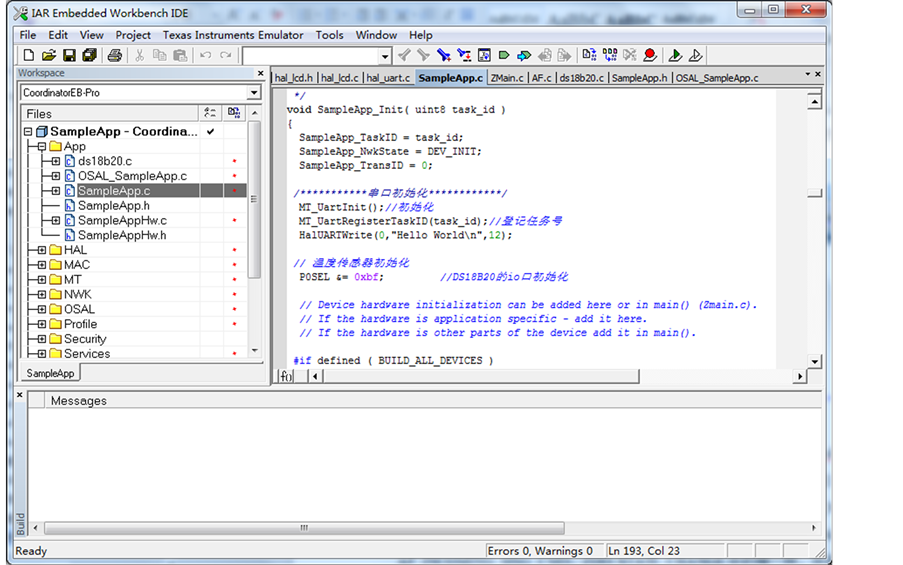The width and height of the screenshot is (903, 565).
Task: Click the Open file folder icon
Action: coord(49,56)
